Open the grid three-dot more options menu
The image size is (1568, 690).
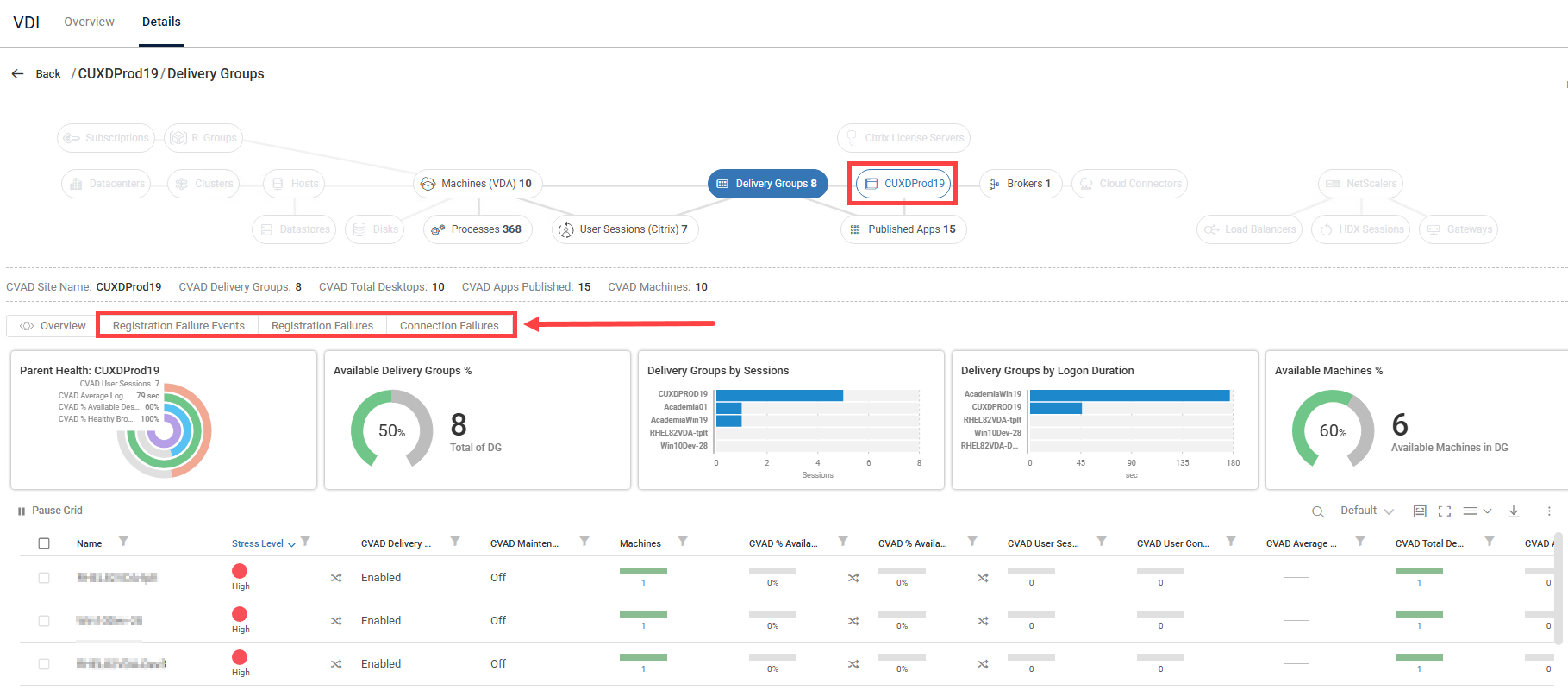[x=1549, y=511]
